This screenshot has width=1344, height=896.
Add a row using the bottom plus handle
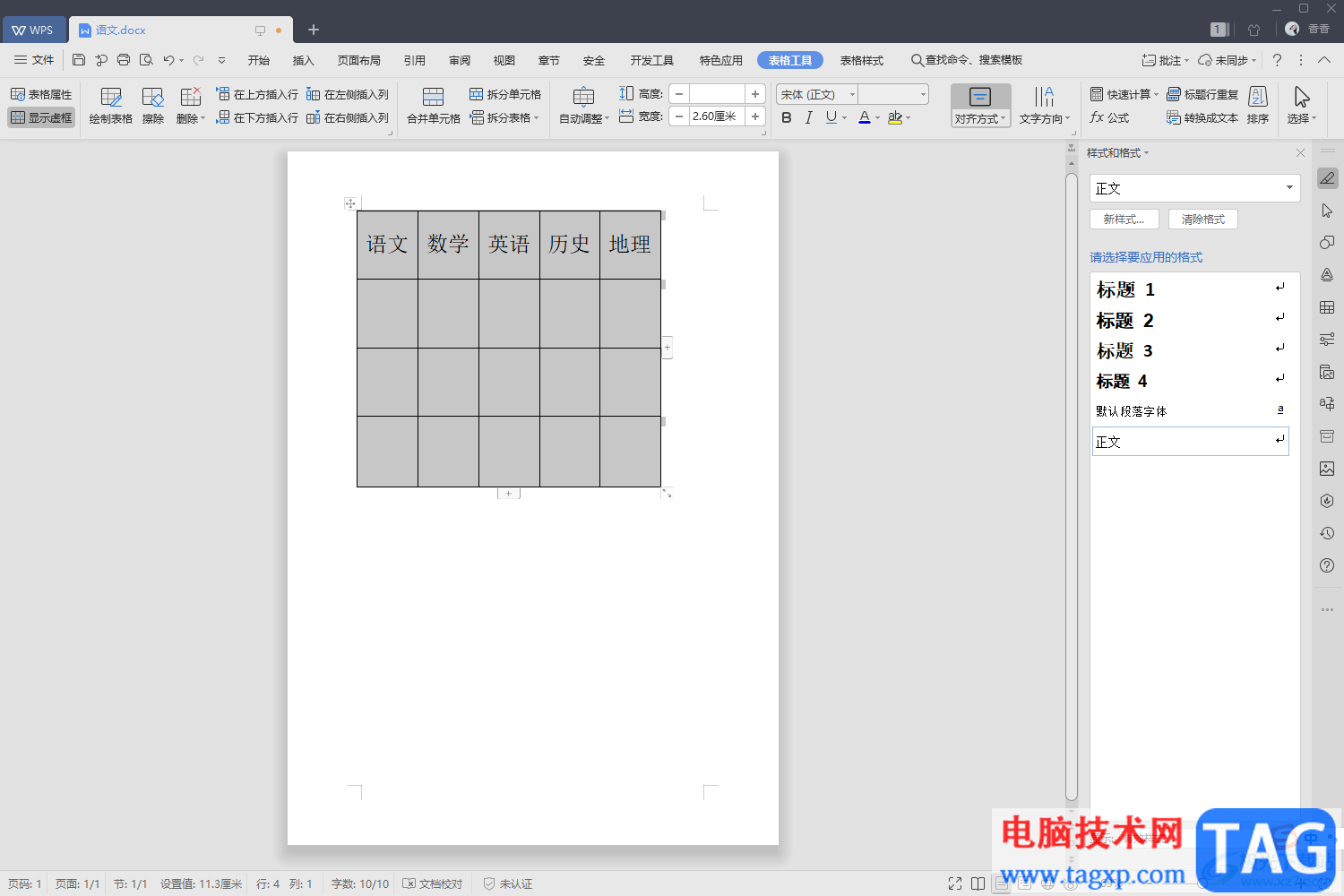[509, 494]
